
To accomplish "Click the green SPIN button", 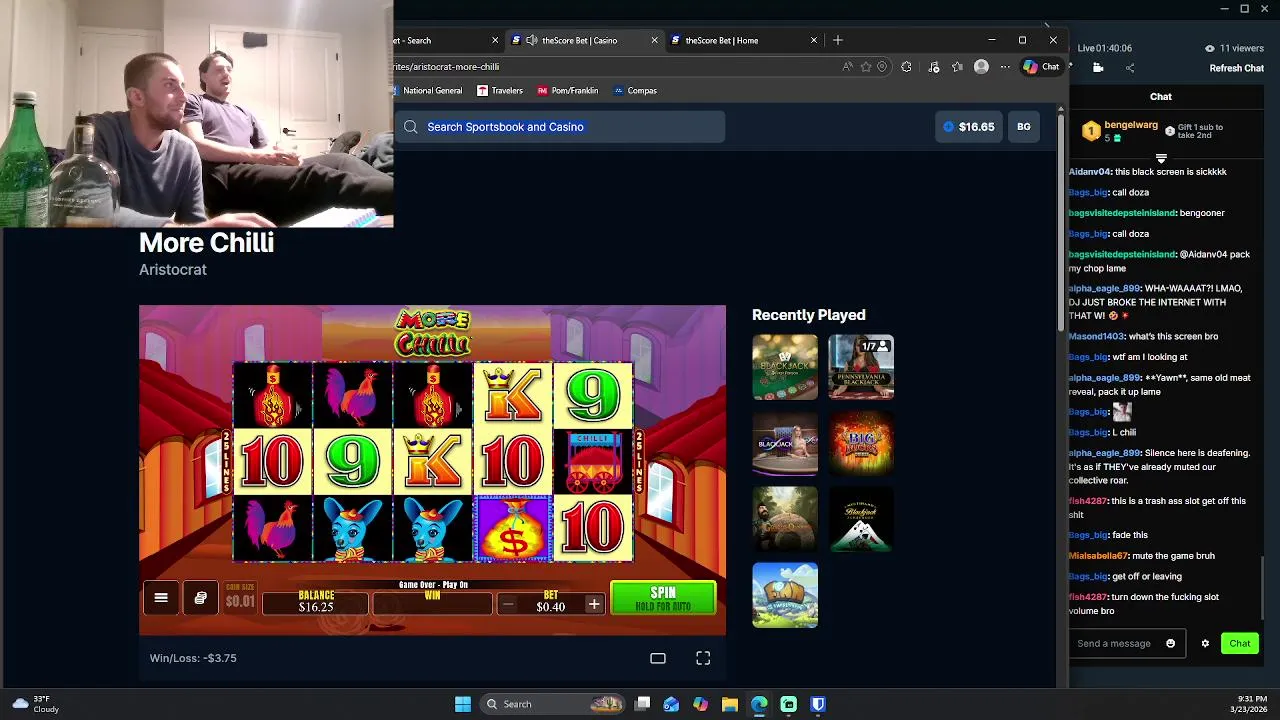I will pos(663,598).
